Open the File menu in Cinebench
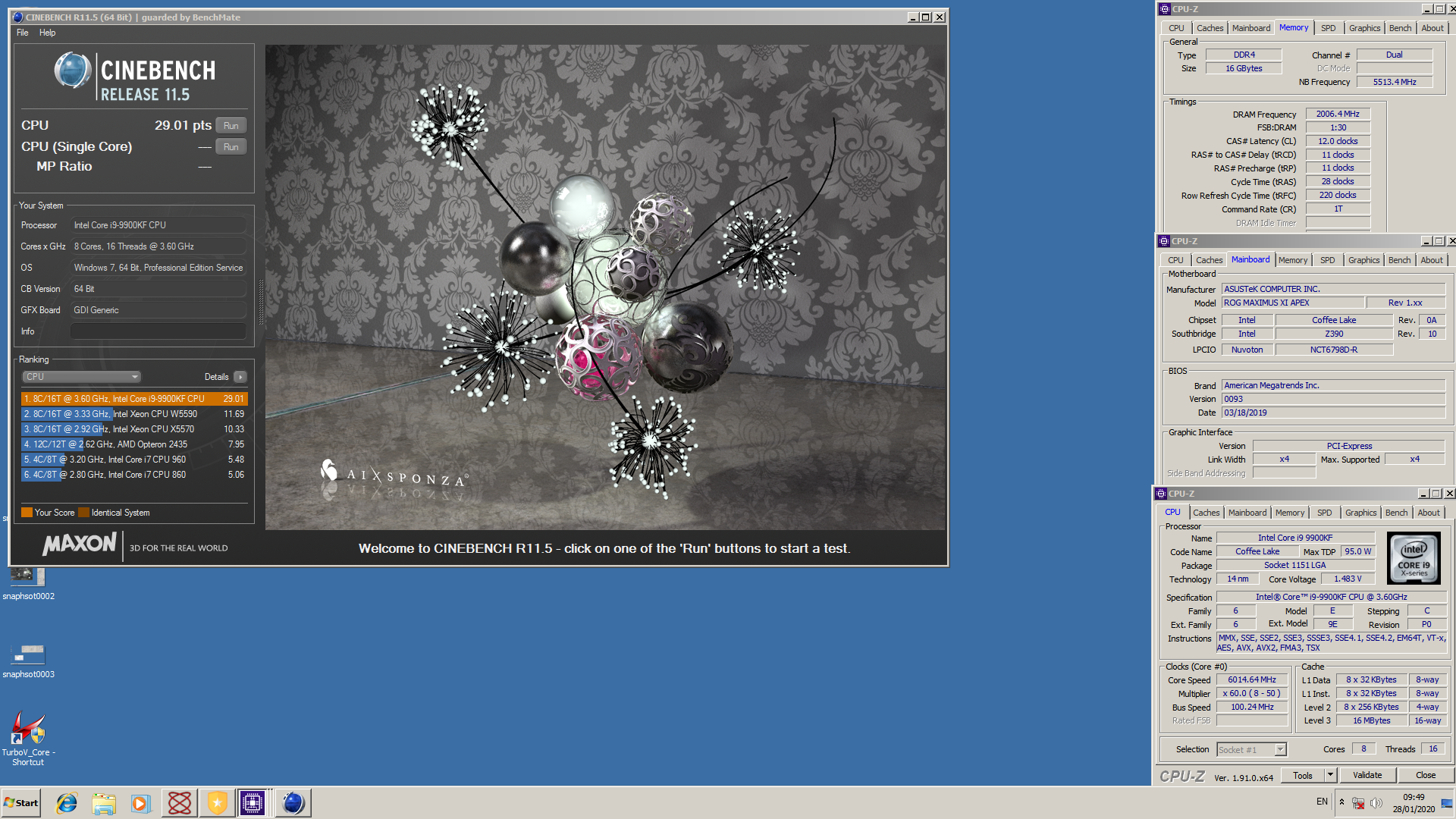Screen dimensions: 1456x819 [x=23, y=33]
